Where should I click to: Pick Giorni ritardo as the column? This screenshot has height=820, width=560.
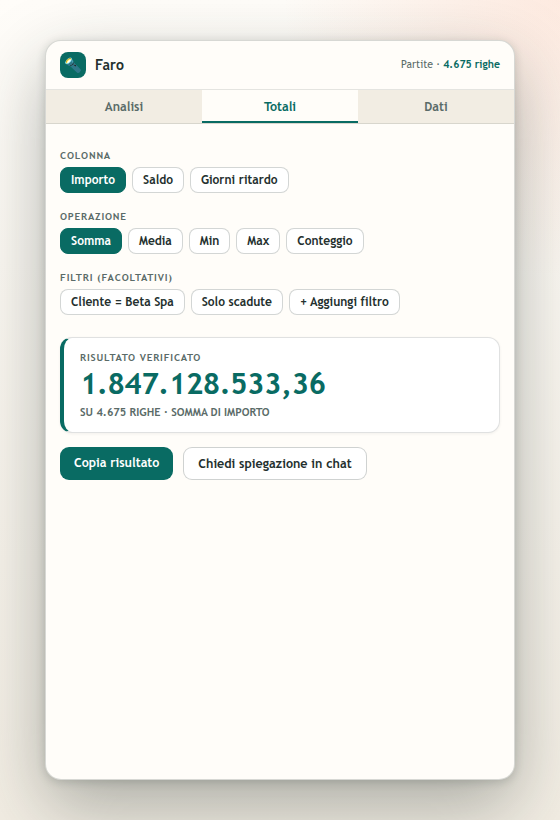(239, 180)
